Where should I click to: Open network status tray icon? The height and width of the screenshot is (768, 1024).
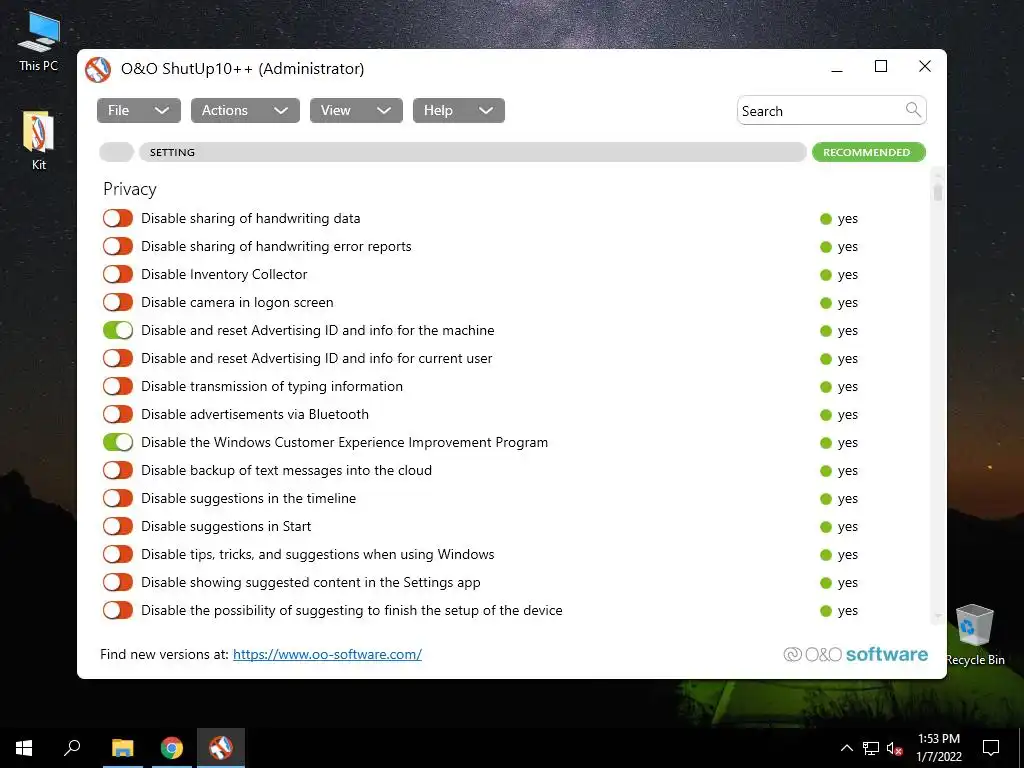click(x=871, y=748)
